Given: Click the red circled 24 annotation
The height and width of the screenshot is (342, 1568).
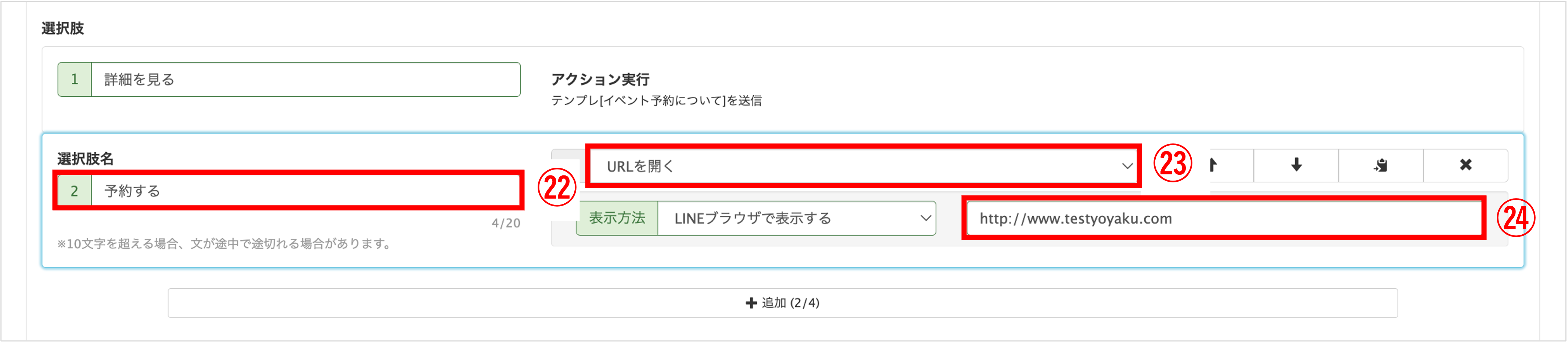Looking at the screenshot, I should pyautogui.click(x=1516, y=218).
